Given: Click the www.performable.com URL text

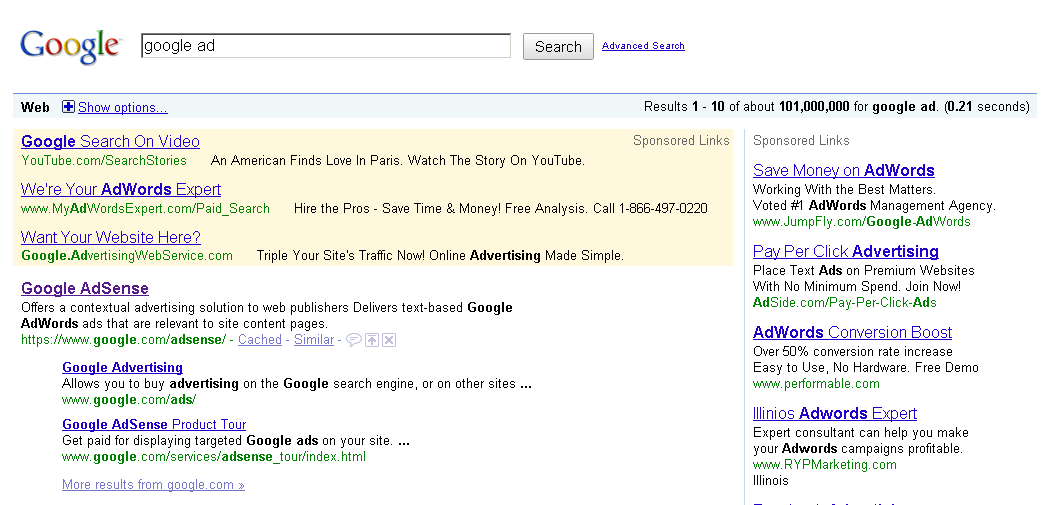Looking at the screenshot, I should [x=816, y=384].
